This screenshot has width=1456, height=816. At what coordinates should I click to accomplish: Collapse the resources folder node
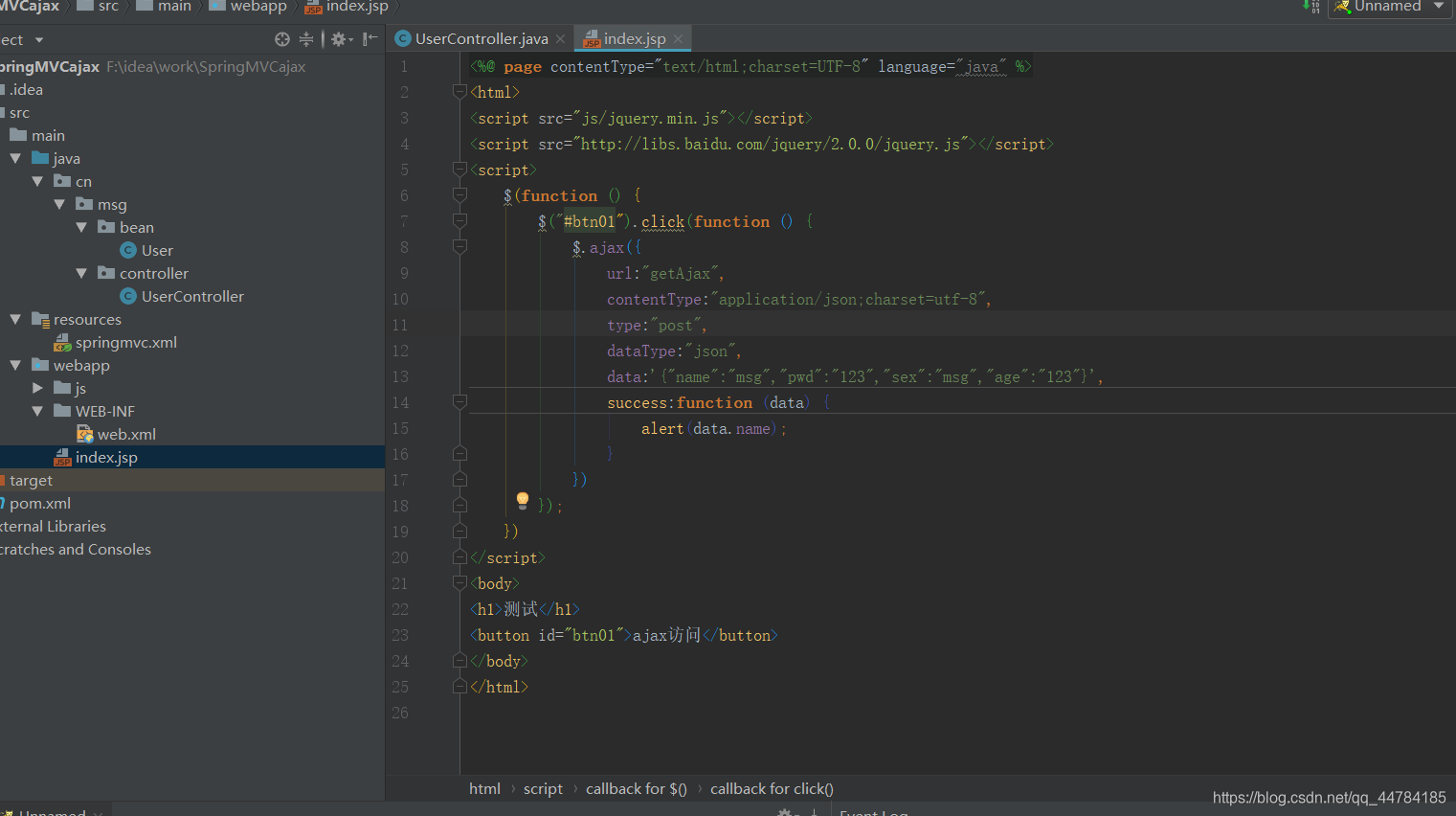point(15,320)
